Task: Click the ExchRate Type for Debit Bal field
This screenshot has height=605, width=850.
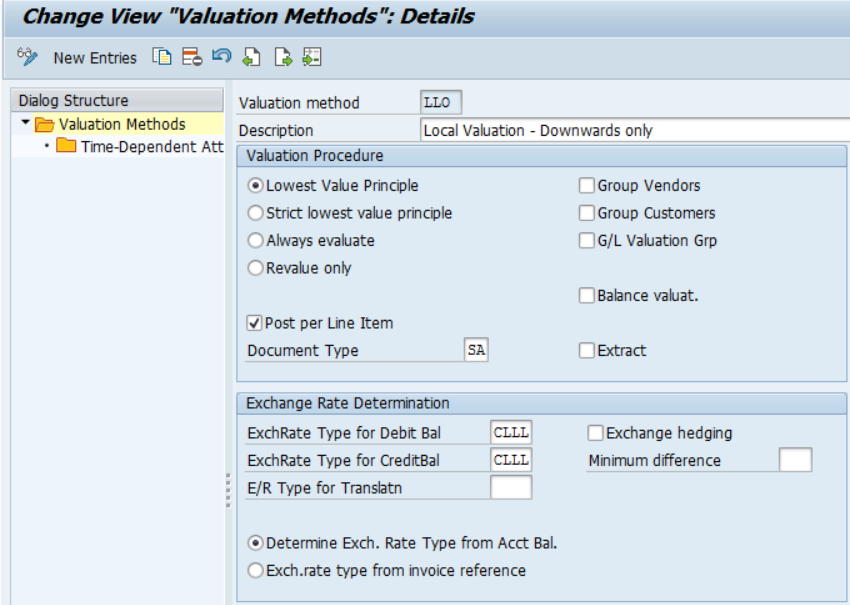Action: [x=511, y=433]
